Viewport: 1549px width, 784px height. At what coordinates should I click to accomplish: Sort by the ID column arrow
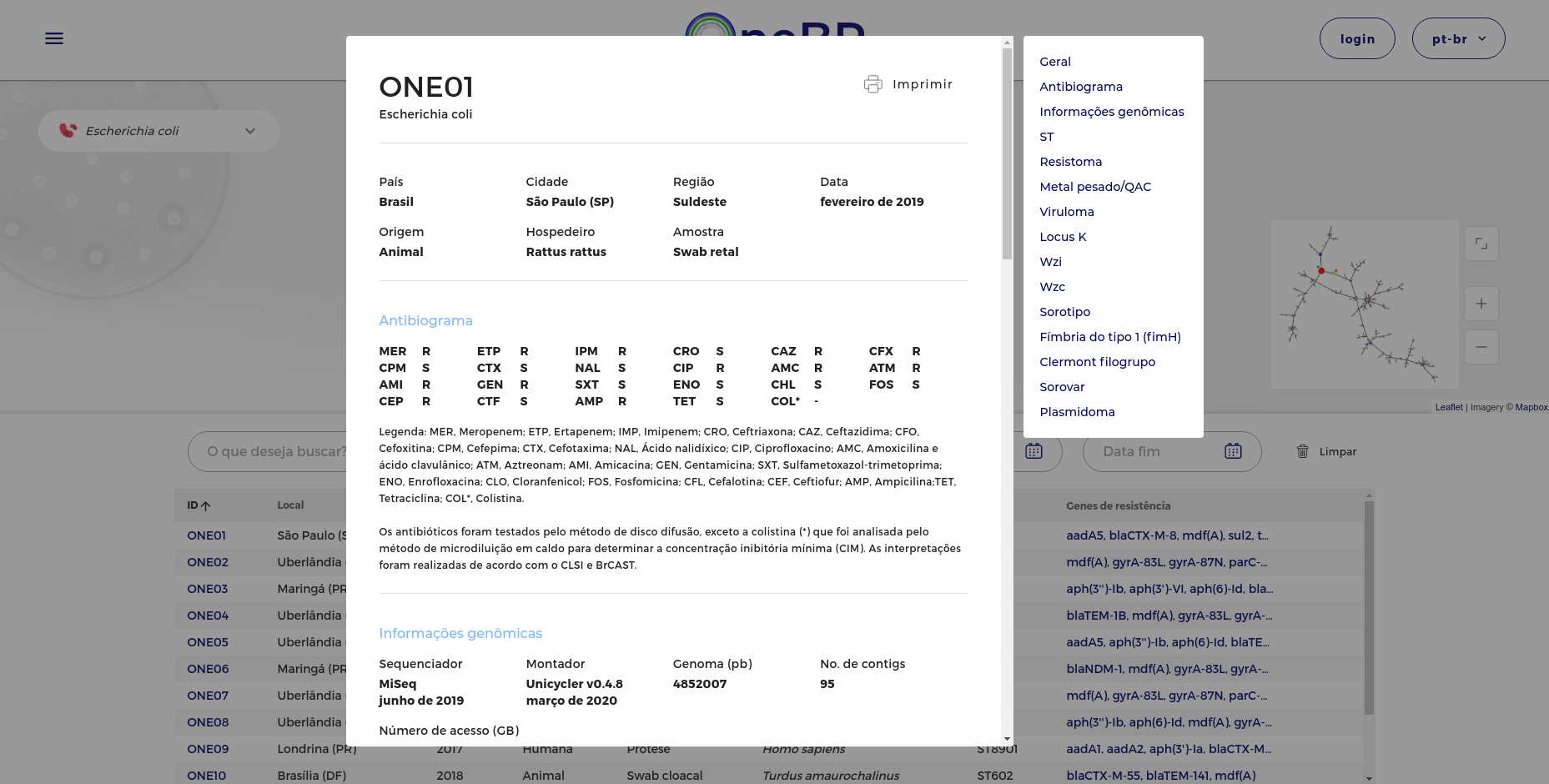coord(206,505)
